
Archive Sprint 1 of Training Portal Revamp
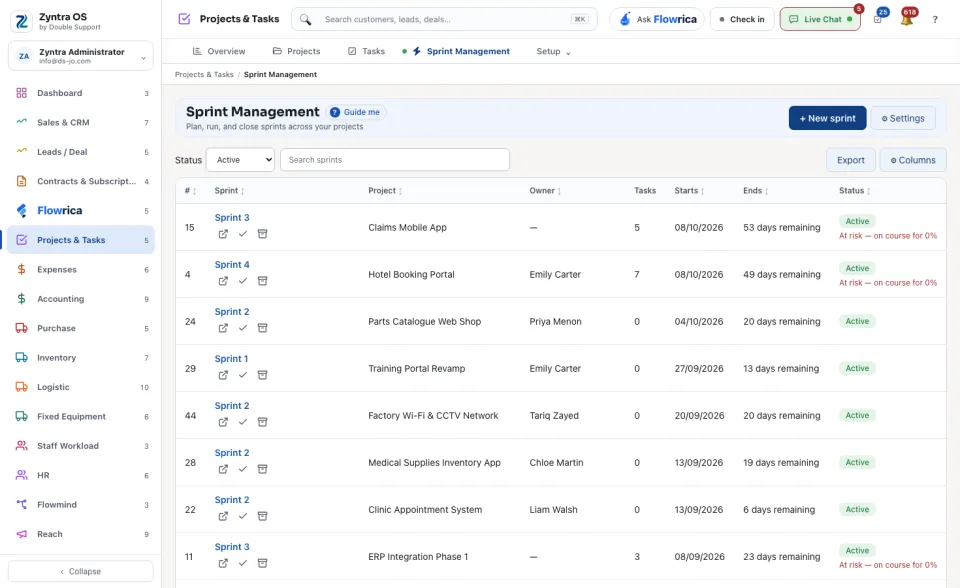263,375
